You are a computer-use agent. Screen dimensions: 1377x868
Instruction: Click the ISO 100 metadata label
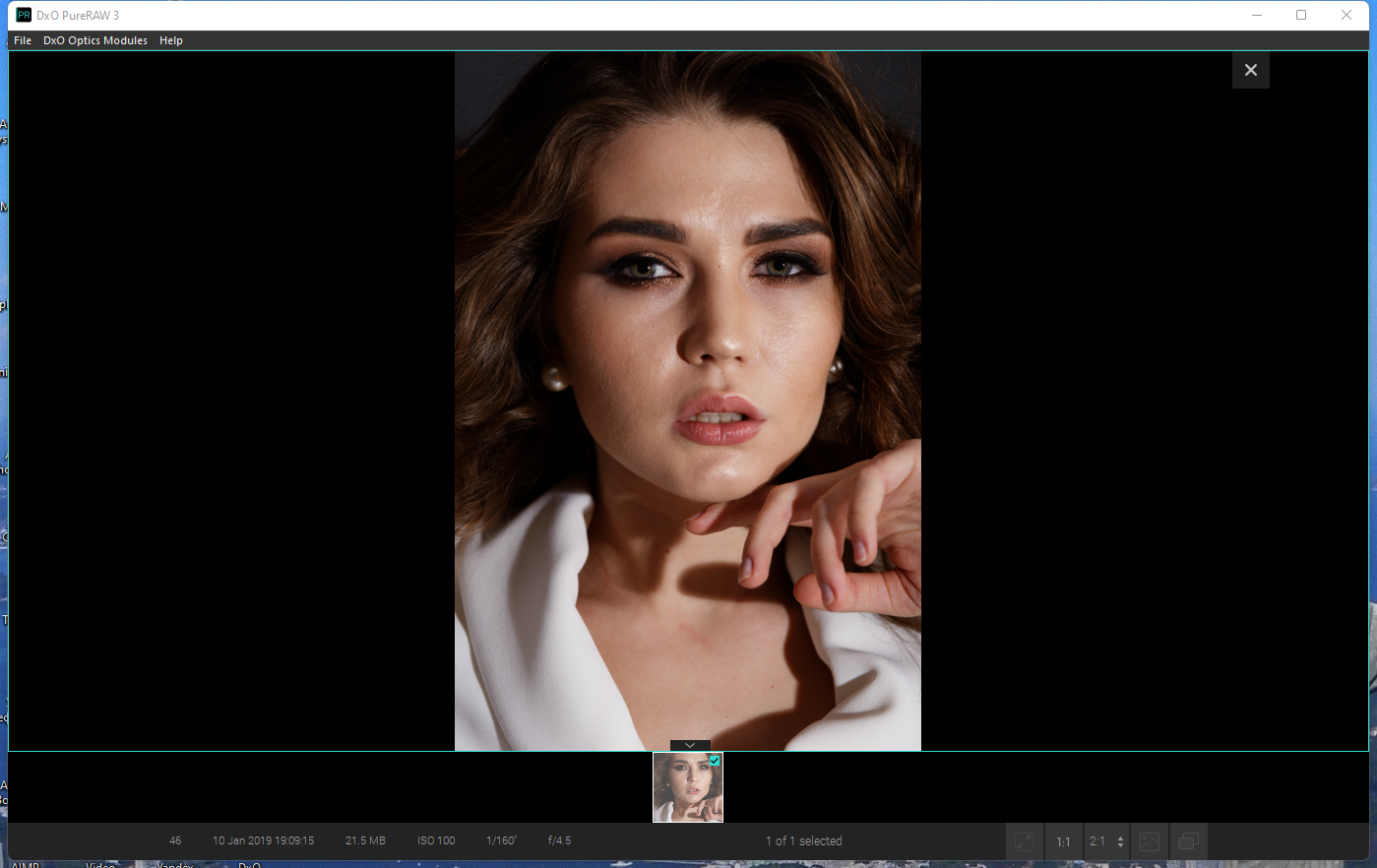click(436, 840)
